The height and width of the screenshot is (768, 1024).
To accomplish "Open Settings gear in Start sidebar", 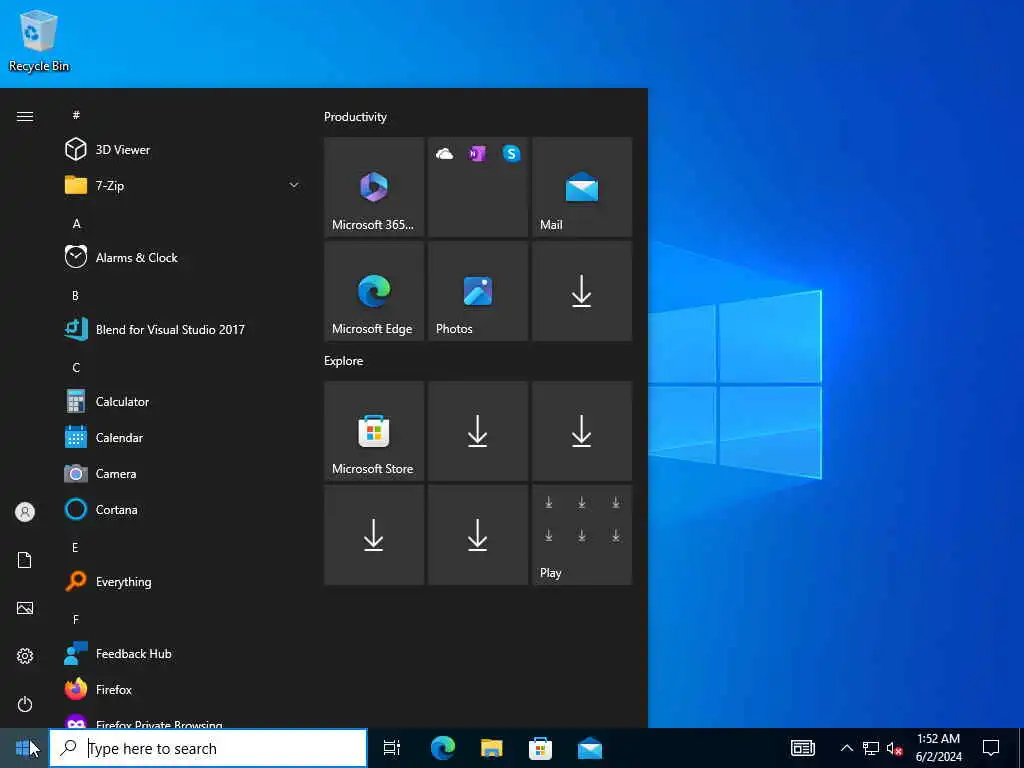I will click(25, 656).
